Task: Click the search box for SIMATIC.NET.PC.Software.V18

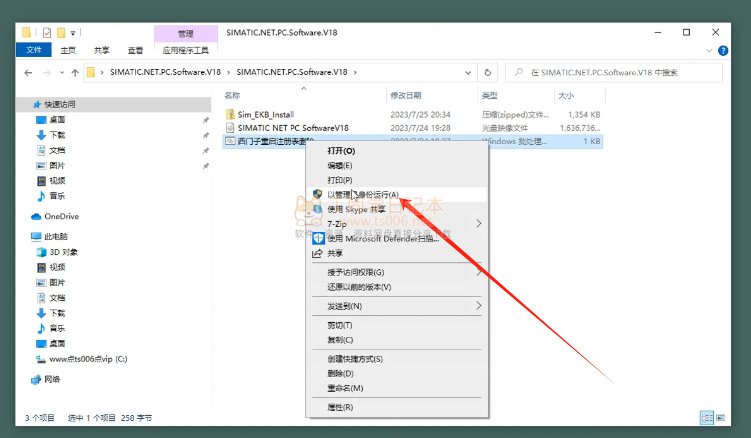Action: [614, 72]
